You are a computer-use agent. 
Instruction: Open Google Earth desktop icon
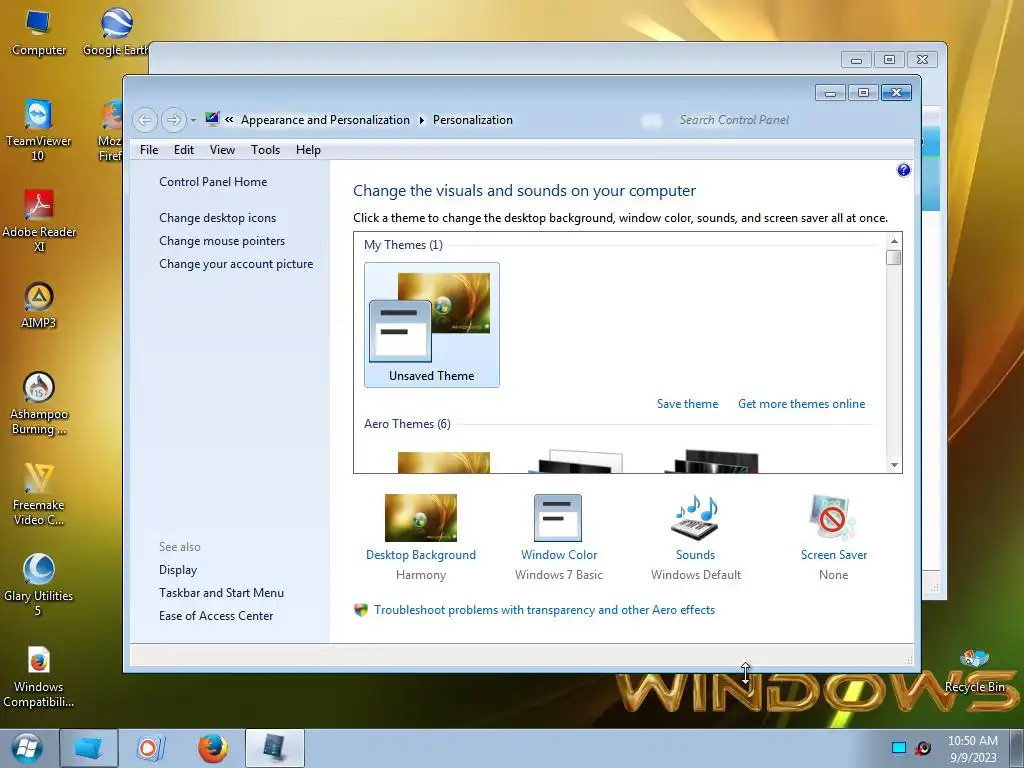[x=116, y=32]
